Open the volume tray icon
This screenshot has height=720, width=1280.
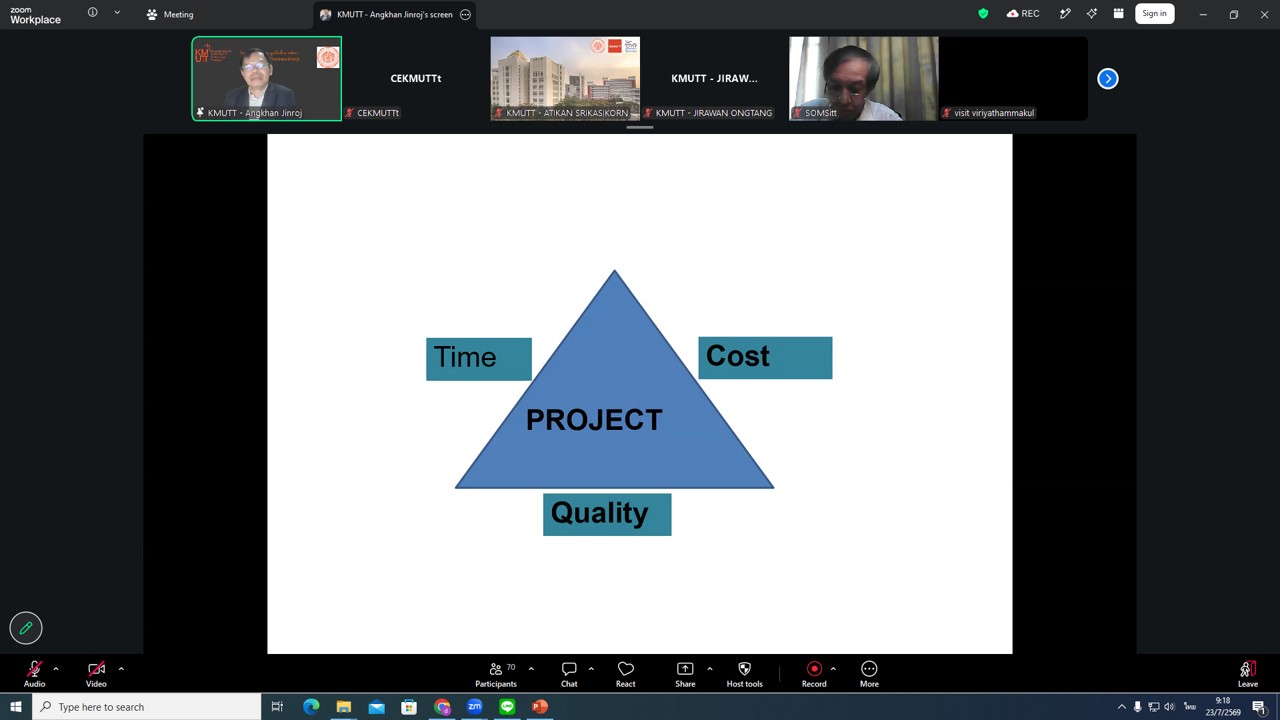[x=1169, y=707]
